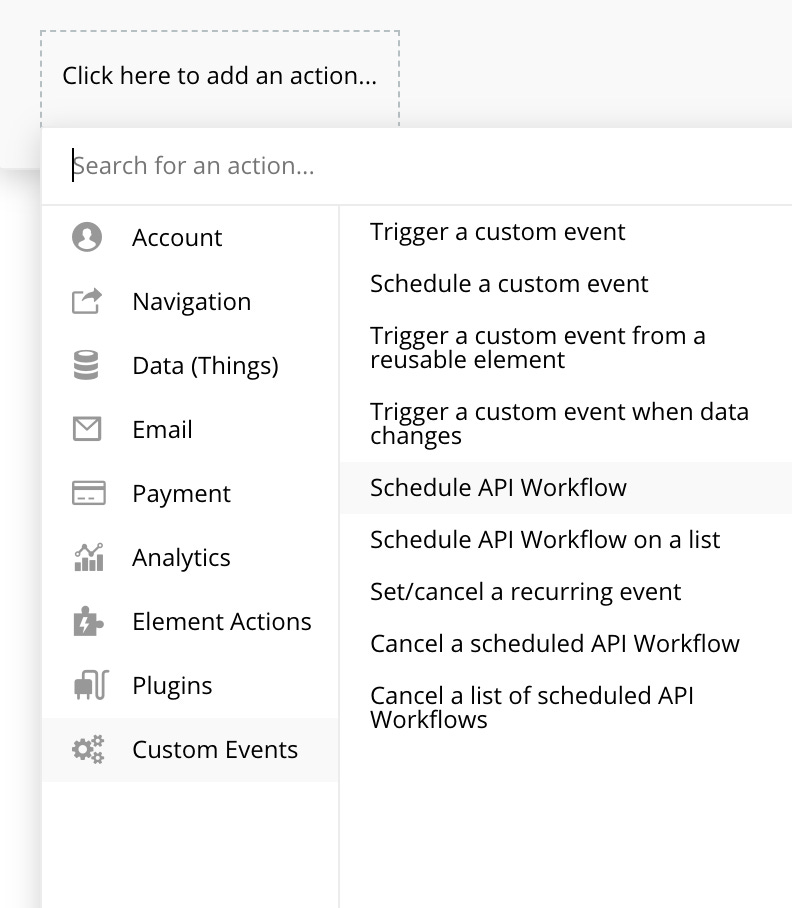Select the Email category

tap(190, 430)
